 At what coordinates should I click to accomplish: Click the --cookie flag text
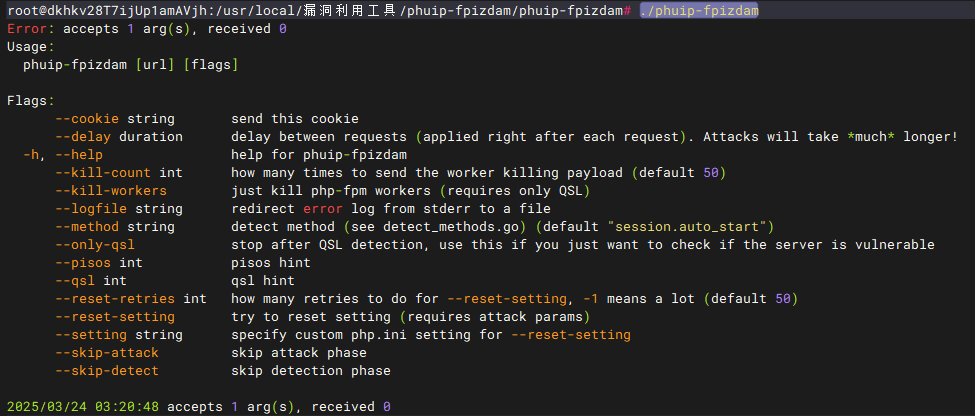pos(88,118)
